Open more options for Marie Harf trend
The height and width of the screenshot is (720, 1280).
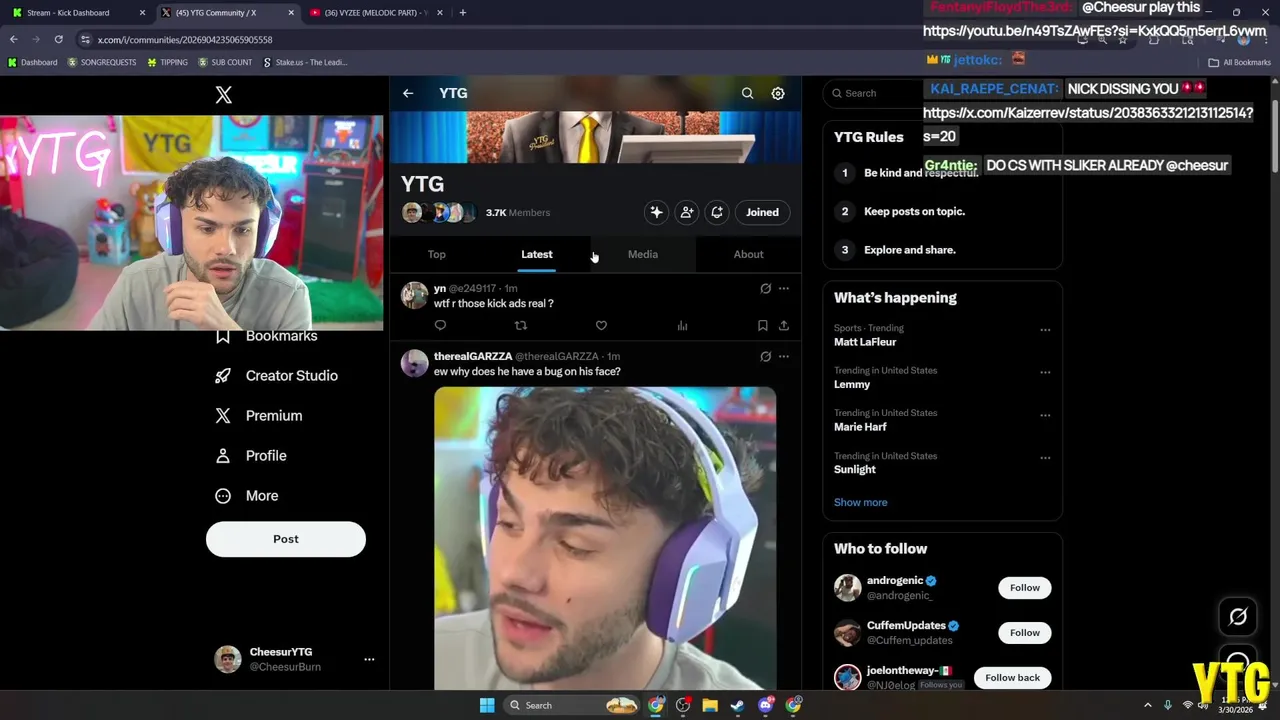(x=1045, y=415)
